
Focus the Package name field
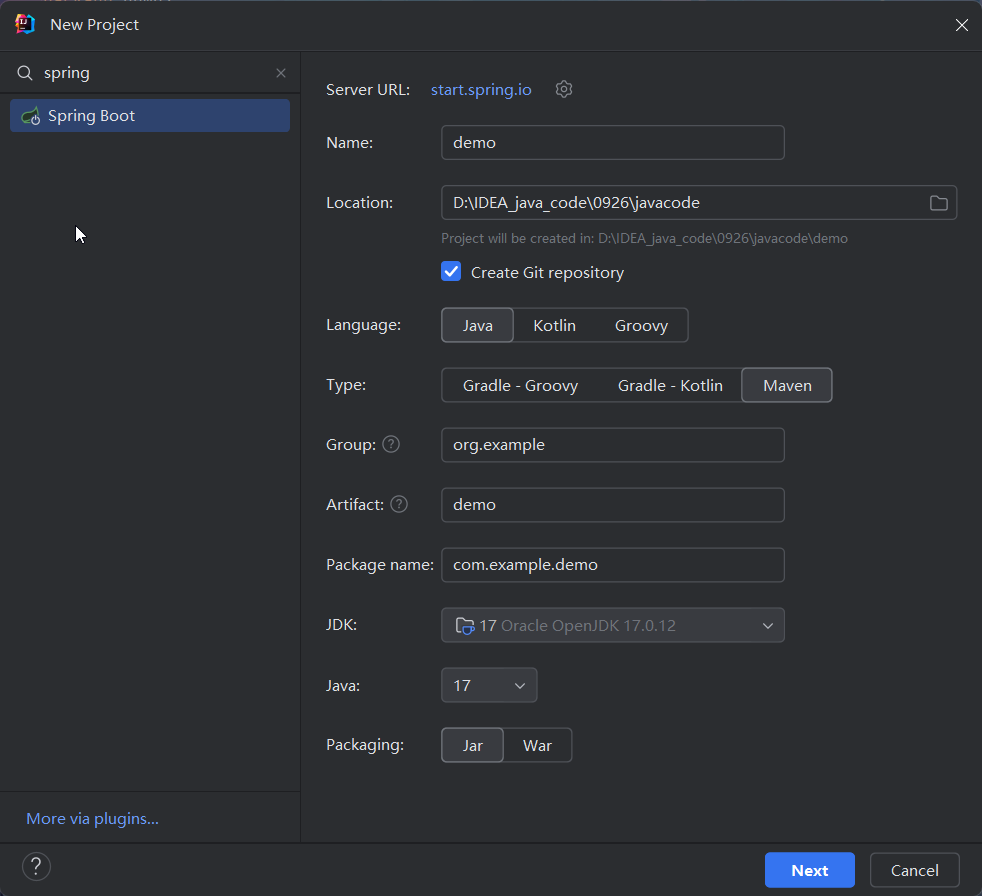[x=612, y=565]
